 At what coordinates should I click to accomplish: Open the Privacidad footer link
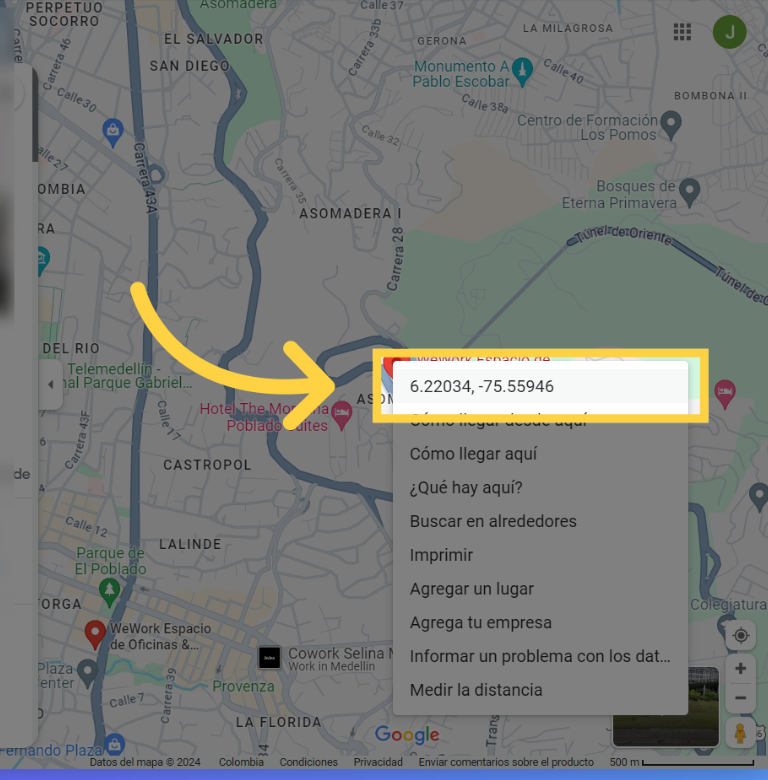(x=378, y=762)
